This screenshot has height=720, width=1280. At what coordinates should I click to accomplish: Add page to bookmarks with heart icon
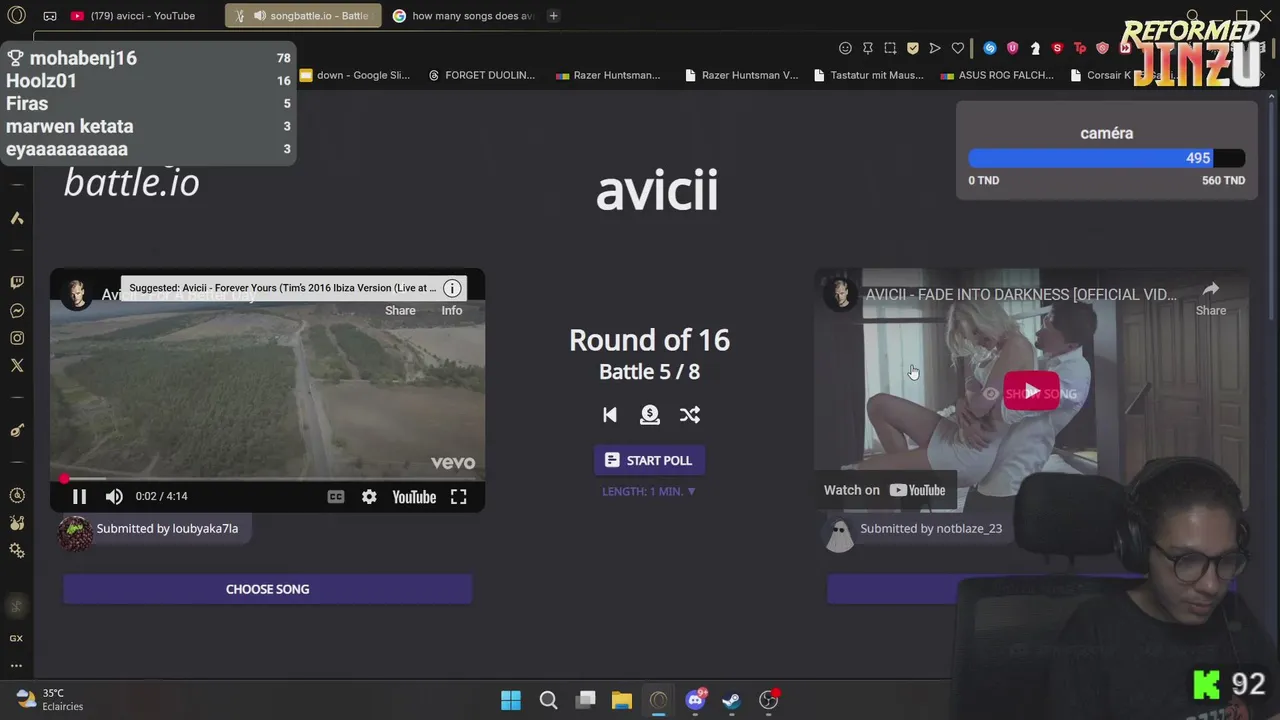coord(957,48)
